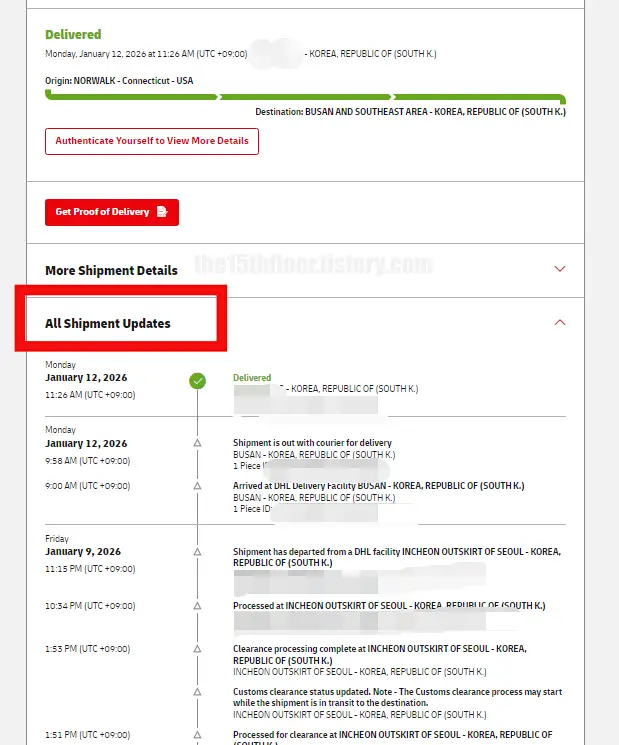Click the Friday weekday label
Image resolution: width=619 pixels, height=745 pixels.
(57, 539)
